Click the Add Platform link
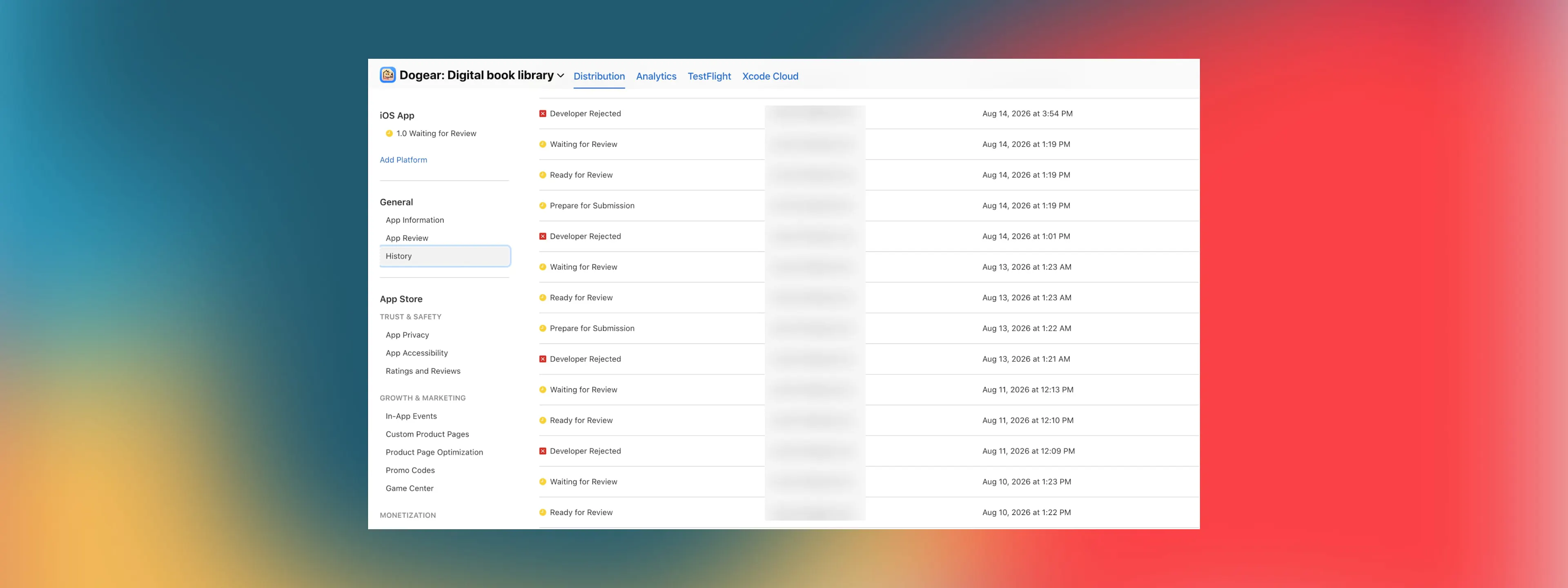 [x=403, y=160]
